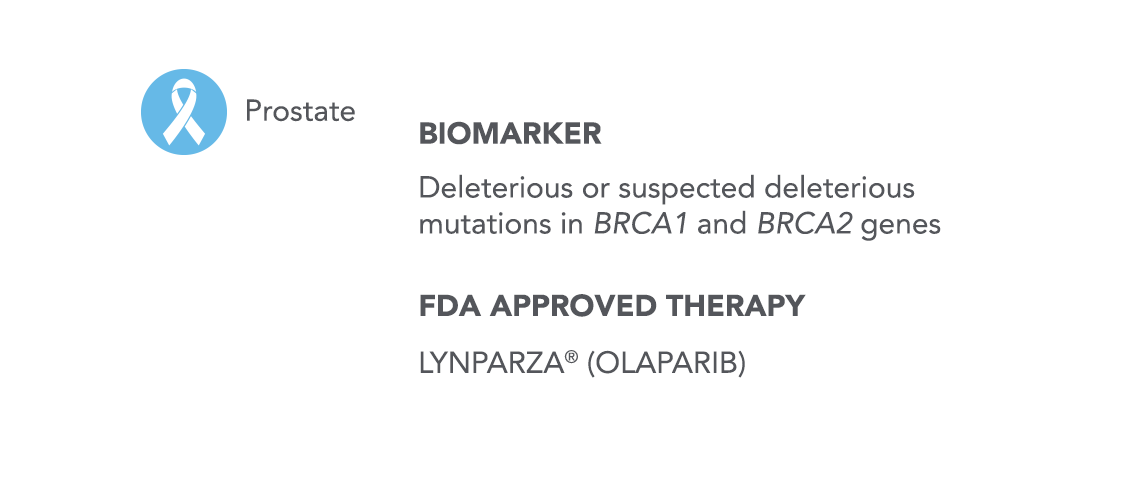
Task: Select the registered trademark symbol after LYNPARZA
Action: pyautogui.click(x=573, y=358)
